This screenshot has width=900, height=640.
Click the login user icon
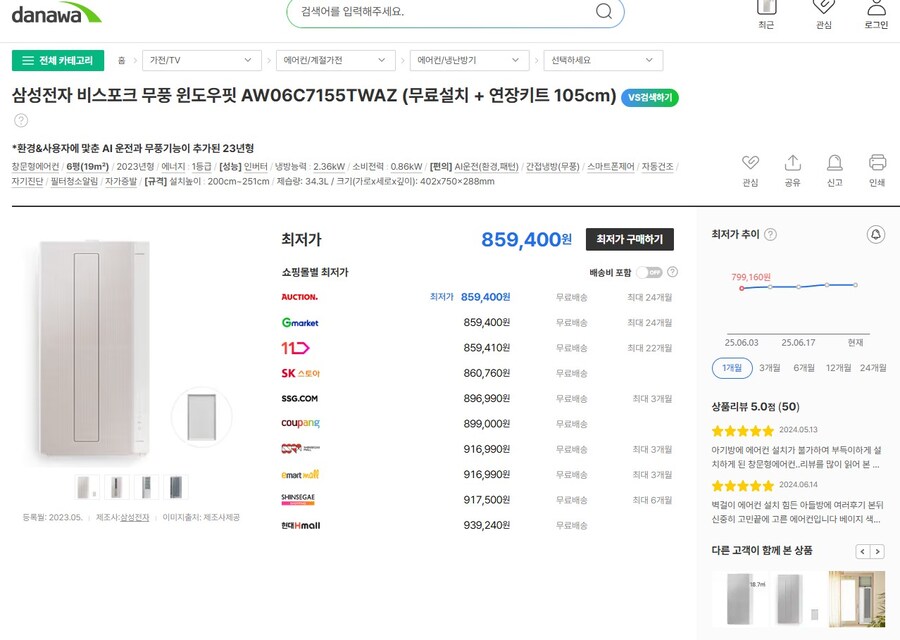tap(876, 7)
